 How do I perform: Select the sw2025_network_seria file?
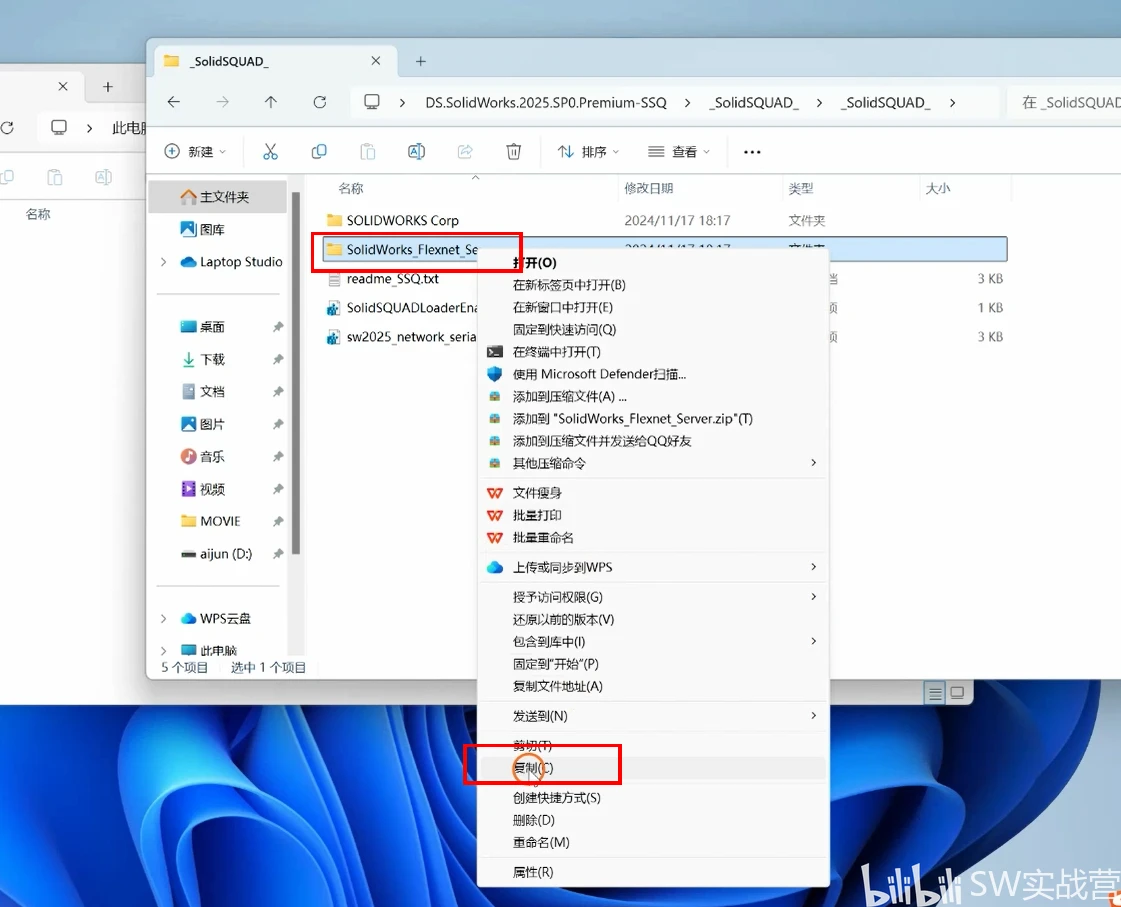[401, 337]
